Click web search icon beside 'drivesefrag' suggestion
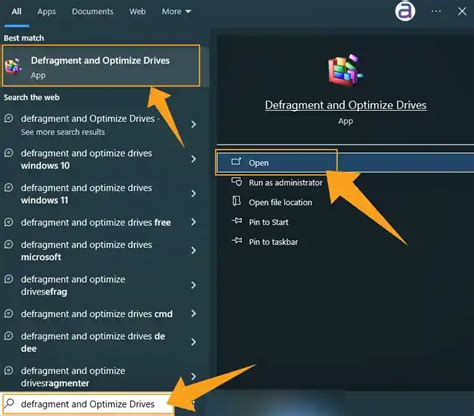The height and width of the screenshot is (416, 474). [9, 279]
